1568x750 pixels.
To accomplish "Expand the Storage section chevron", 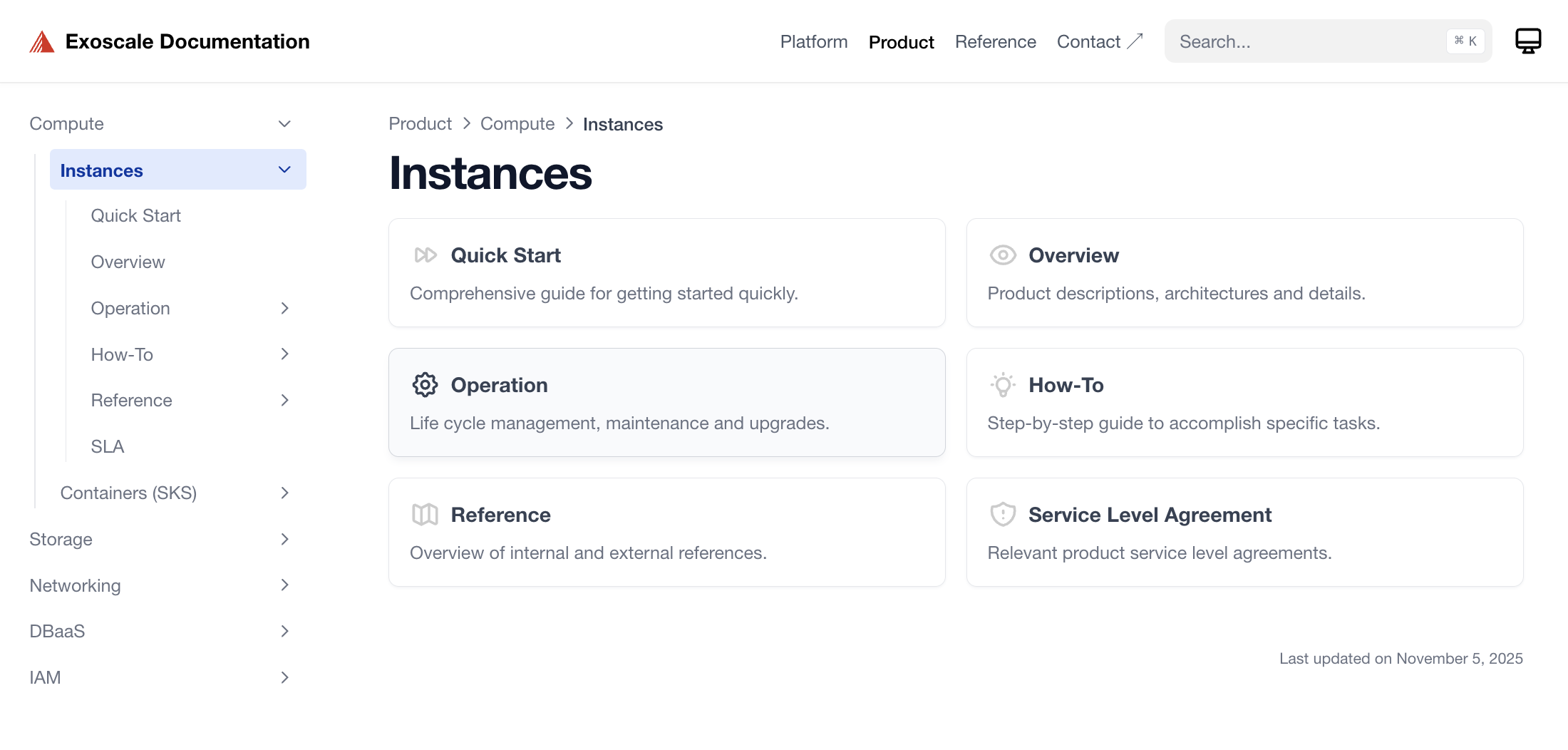I will click(x=284, y=540).
